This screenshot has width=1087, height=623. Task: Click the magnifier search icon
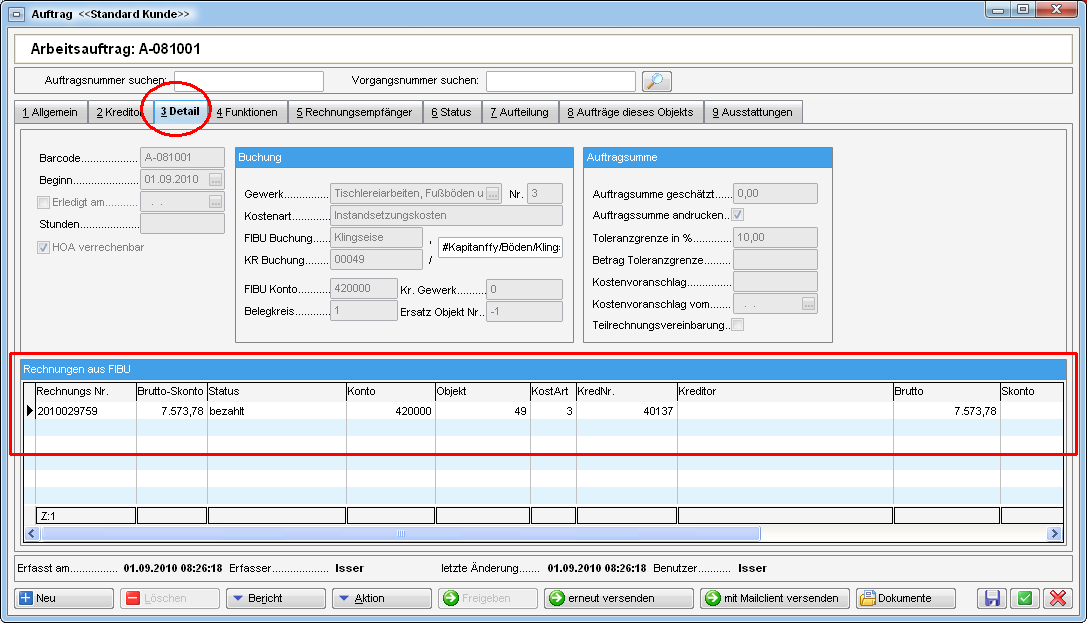(656, 81)
